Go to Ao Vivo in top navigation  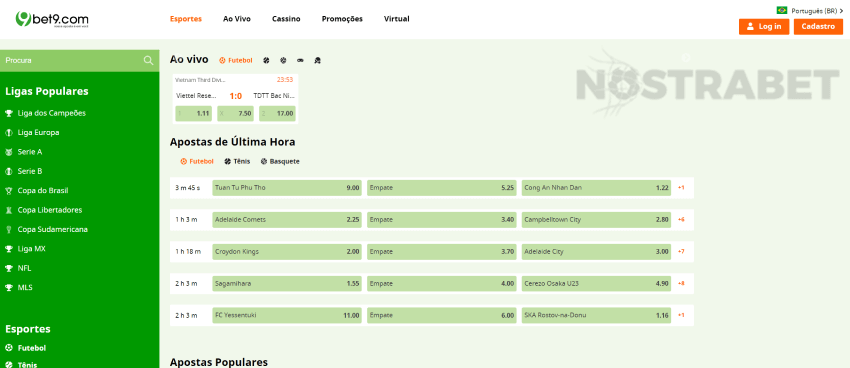[x=237, y=19]
